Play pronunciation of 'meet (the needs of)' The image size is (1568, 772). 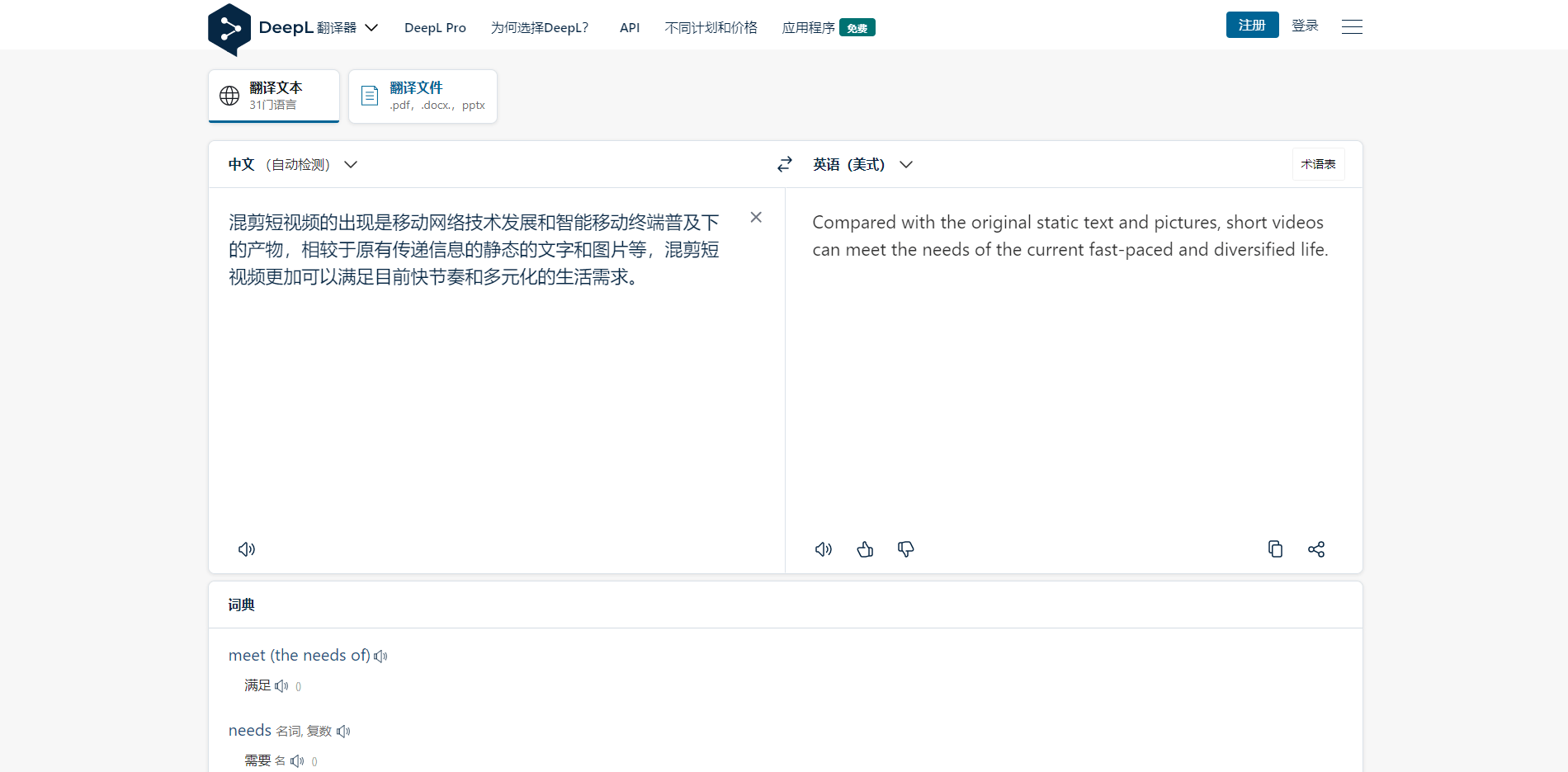tap(380, 657)
